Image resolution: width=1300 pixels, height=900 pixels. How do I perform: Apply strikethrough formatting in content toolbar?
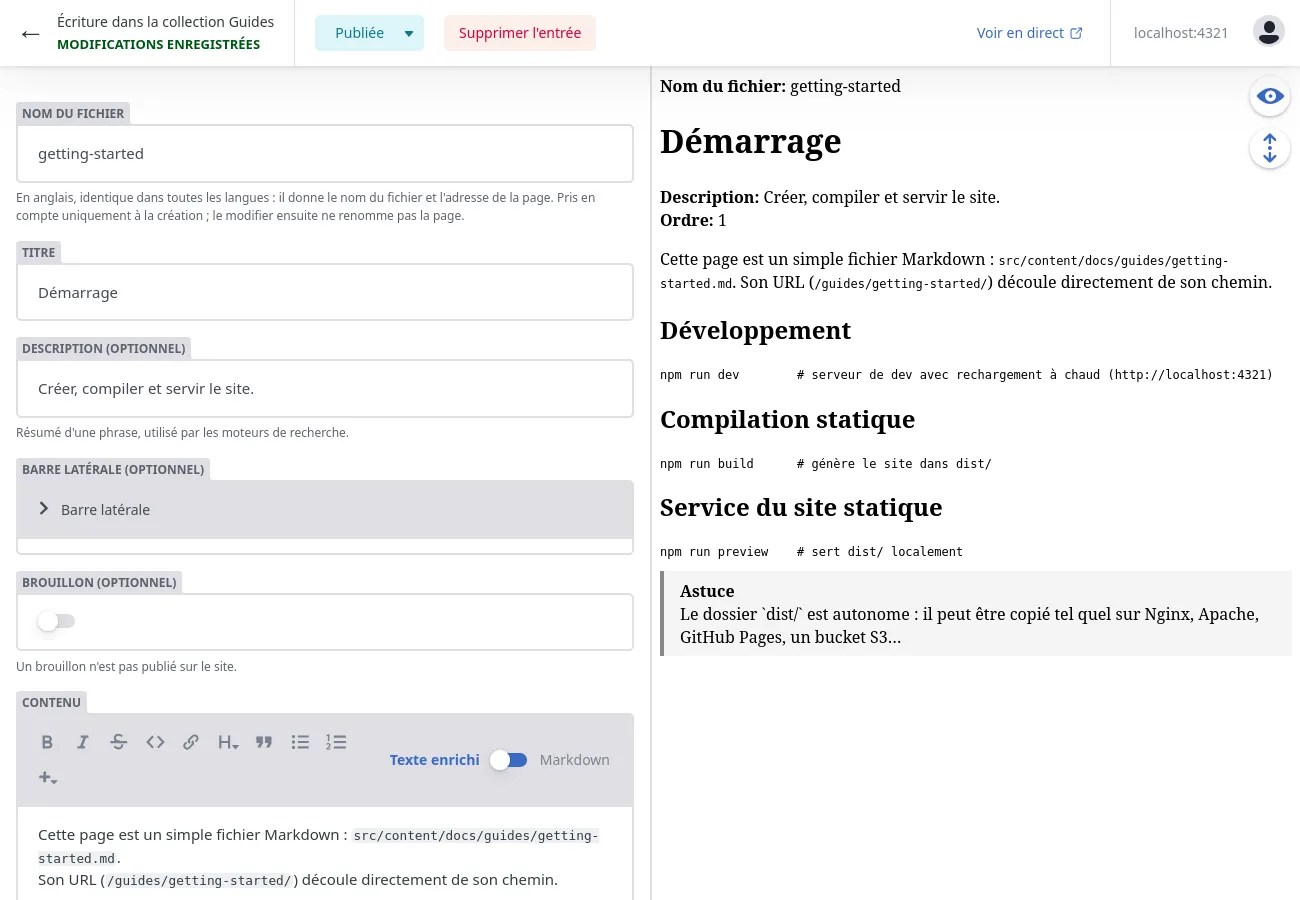pos(119,742)
